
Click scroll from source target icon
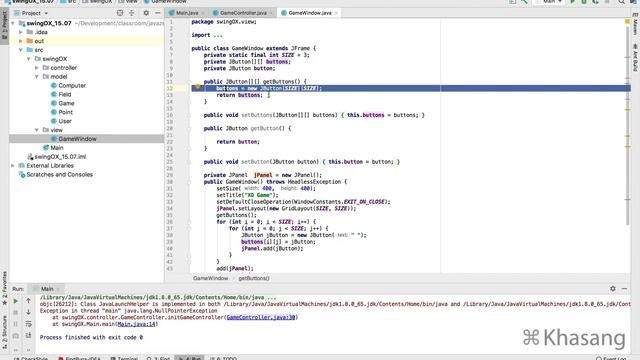120,13
